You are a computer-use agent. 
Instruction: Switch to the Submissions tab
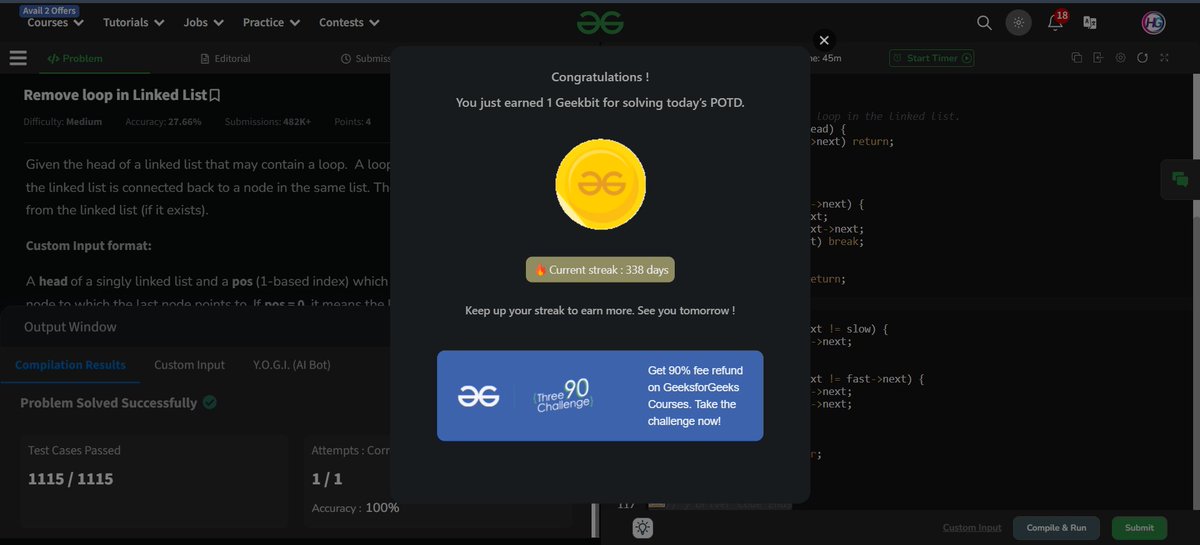point(366,59)
